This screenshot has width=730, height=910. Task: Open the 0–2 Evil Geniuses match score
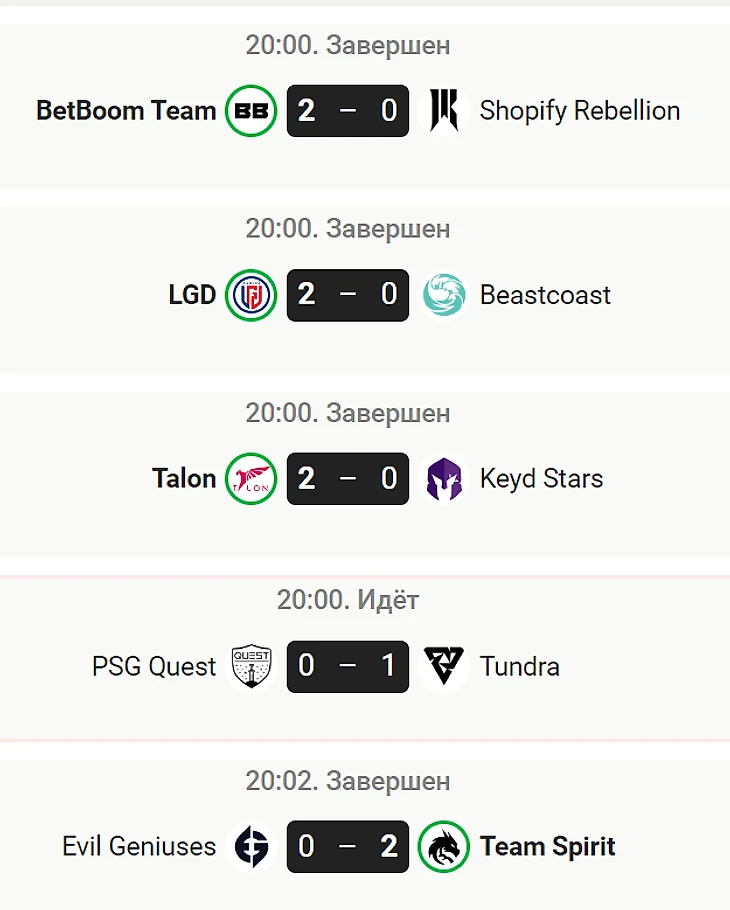[x=348, y=846]
